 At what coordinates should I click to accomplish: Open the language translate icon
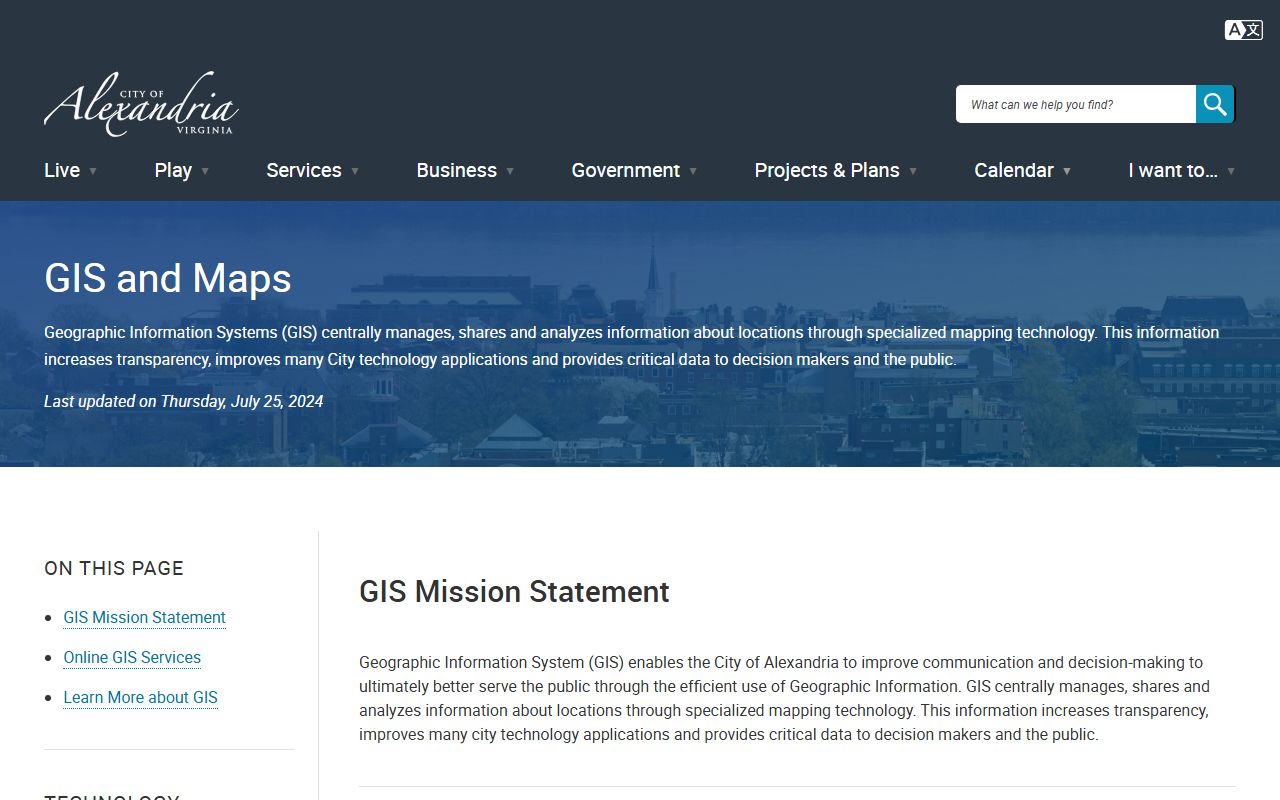pyautogui.click(x=1243, y=30)
